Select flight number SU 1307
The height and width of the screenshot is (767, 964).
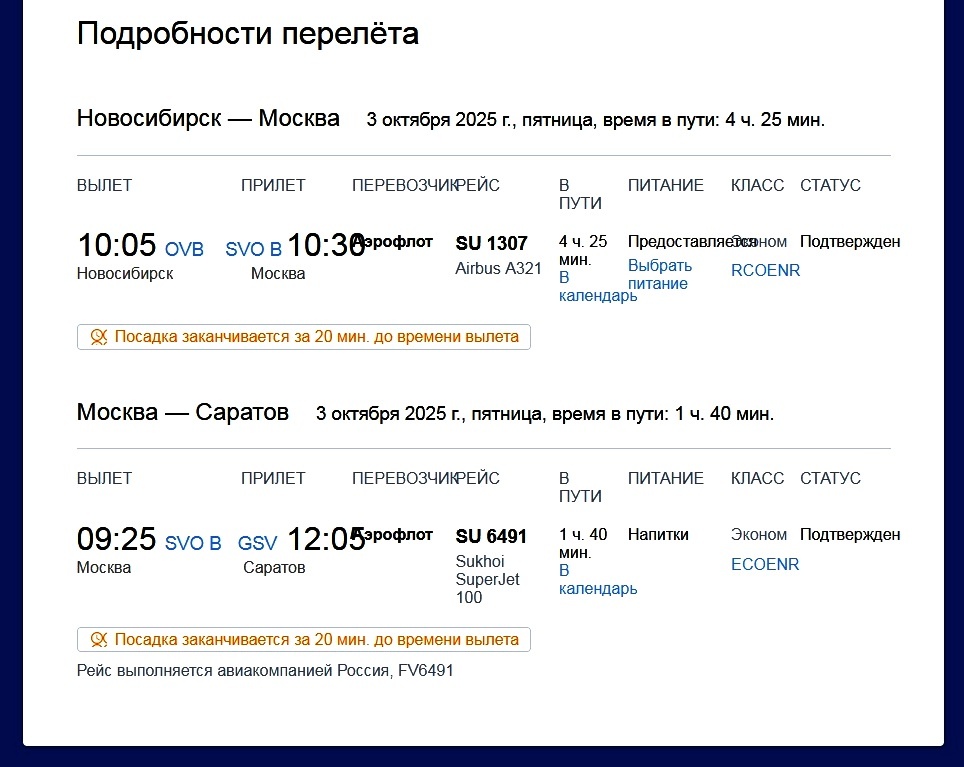click(491, 243)
